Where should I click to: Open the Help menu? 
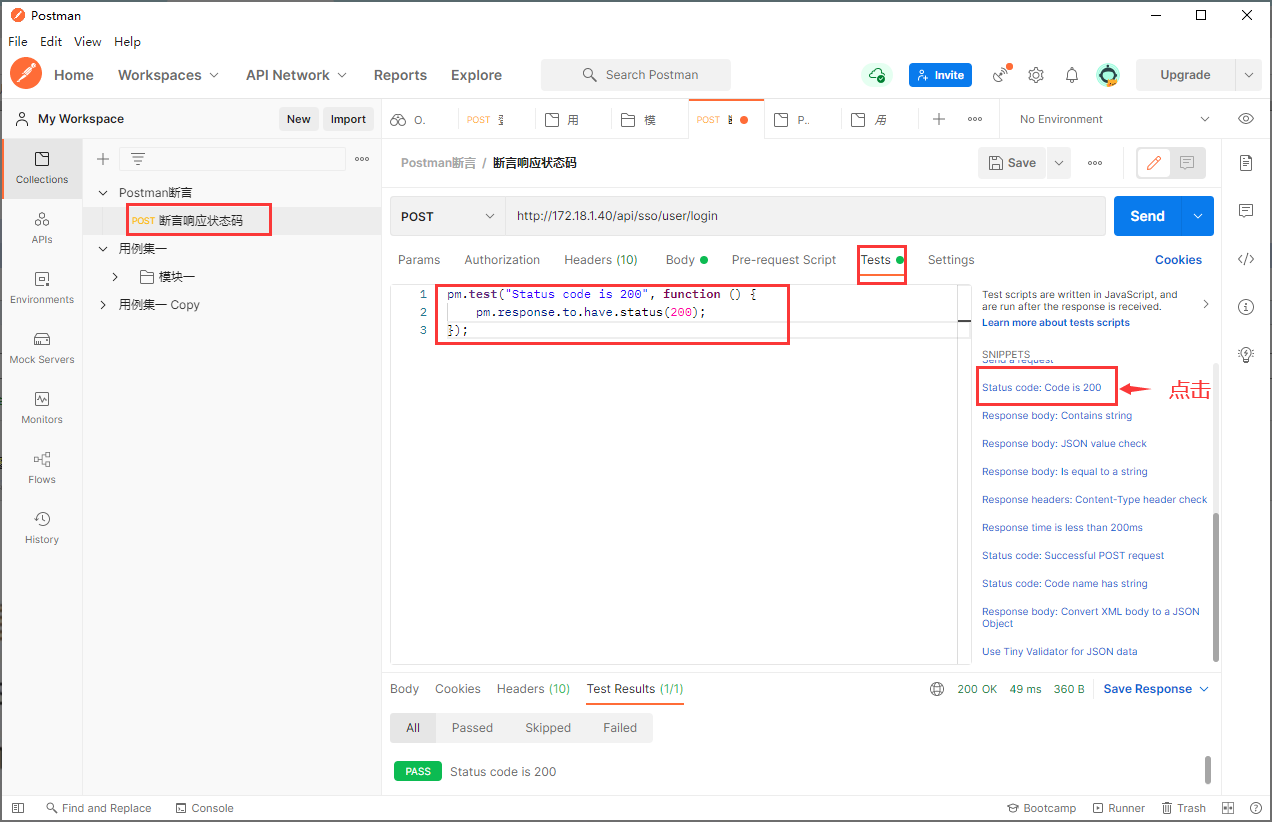click(127, 42)
